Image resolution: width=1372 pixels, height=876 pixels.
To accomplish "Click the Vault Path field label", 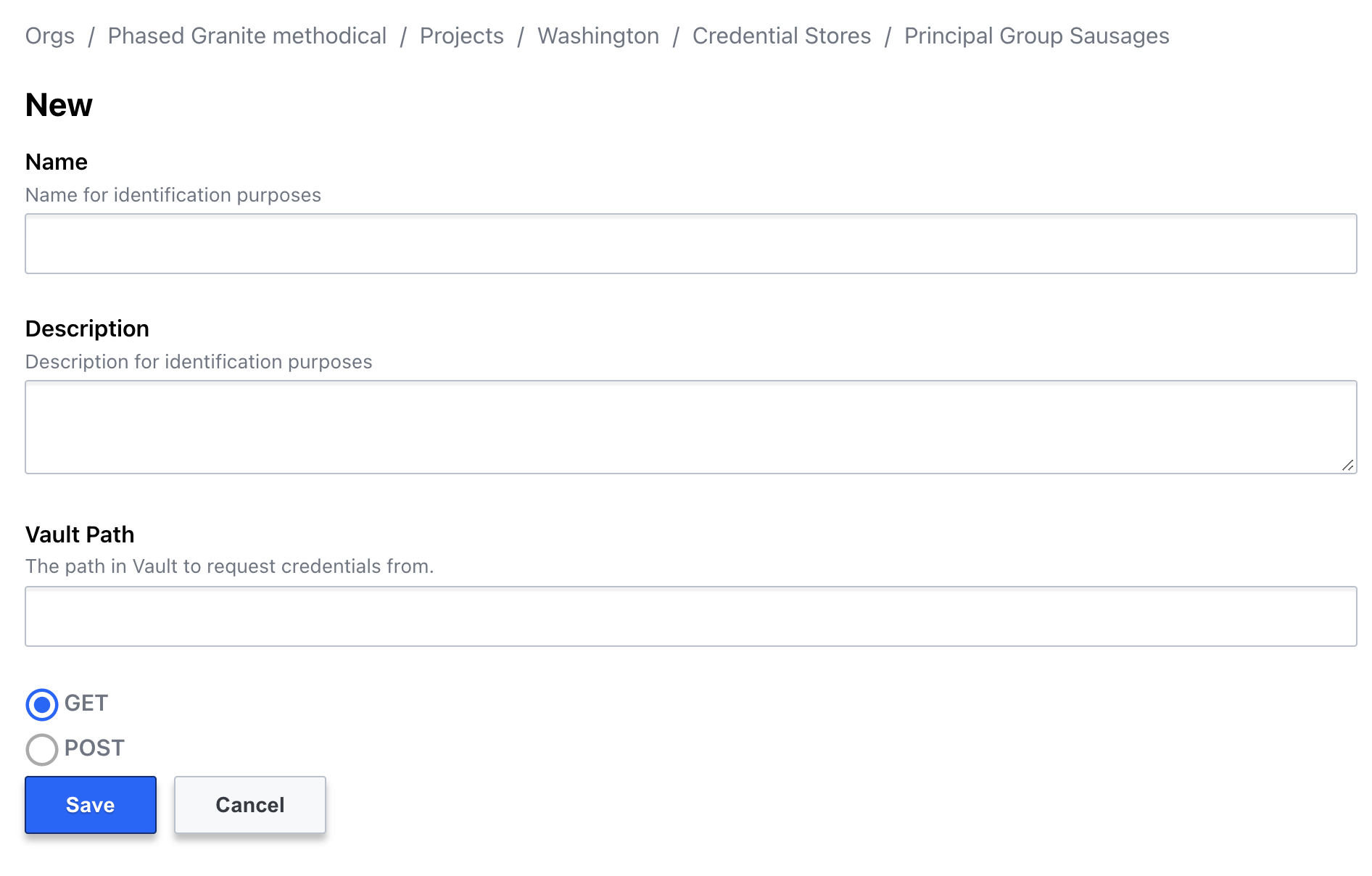I will pos(80,534).
